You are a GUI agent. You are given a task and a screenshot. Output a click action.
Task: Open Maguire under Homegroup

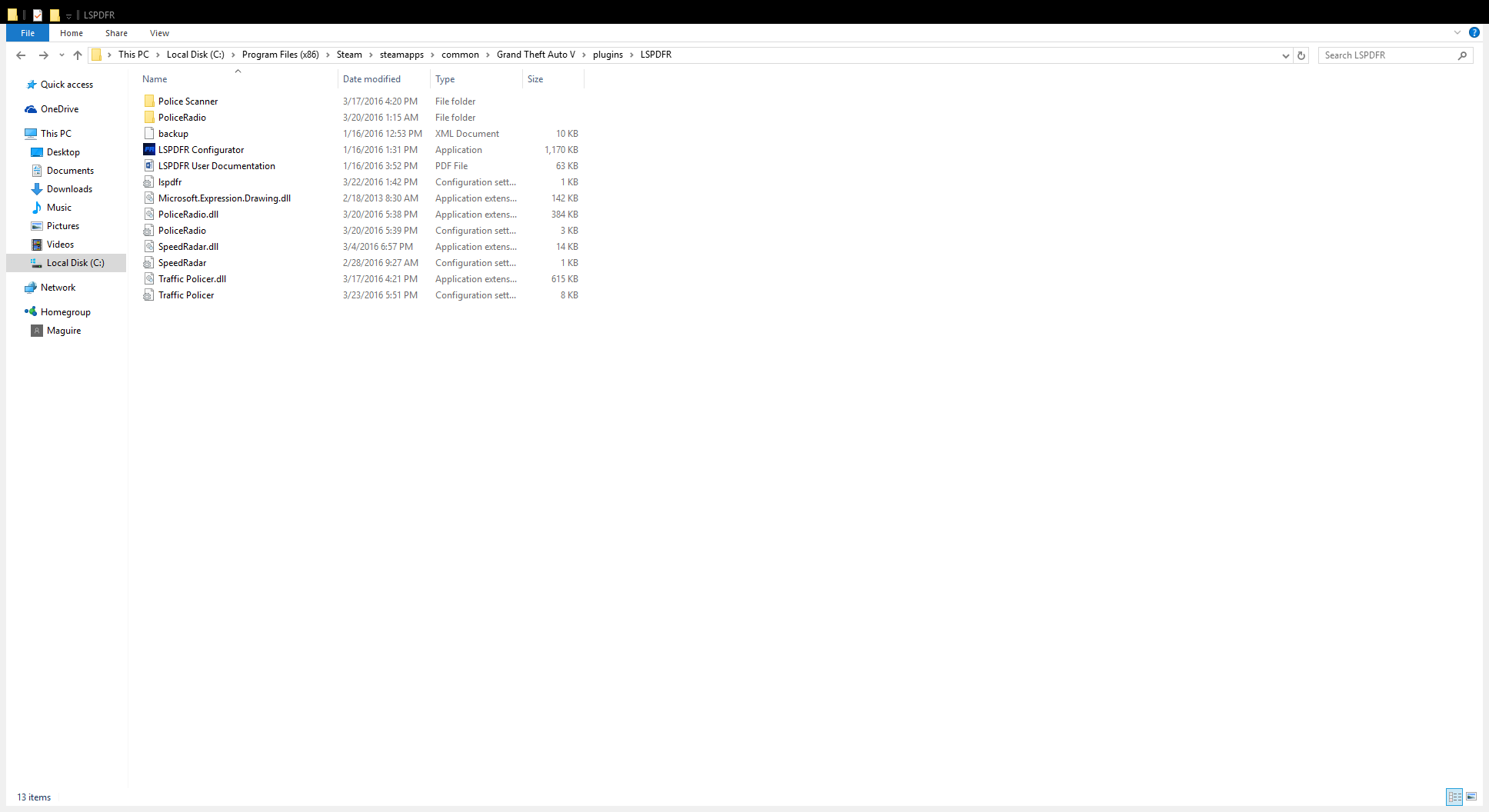[x=63, y=331]
